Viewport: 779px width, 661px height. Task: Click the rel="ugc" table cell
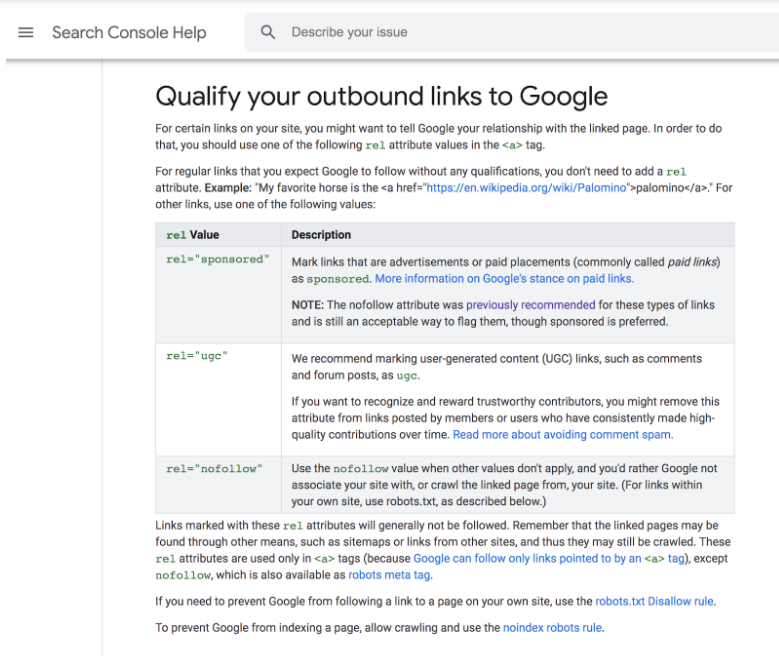[219, 400]
